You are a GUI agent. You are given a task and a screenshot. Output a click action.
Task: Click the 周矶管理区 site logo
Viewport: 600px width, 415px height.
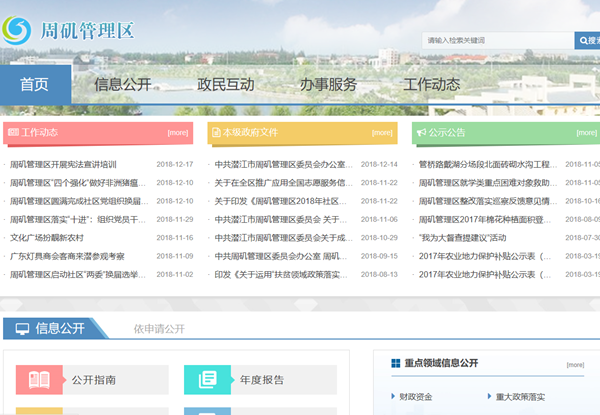coord(68,32)
